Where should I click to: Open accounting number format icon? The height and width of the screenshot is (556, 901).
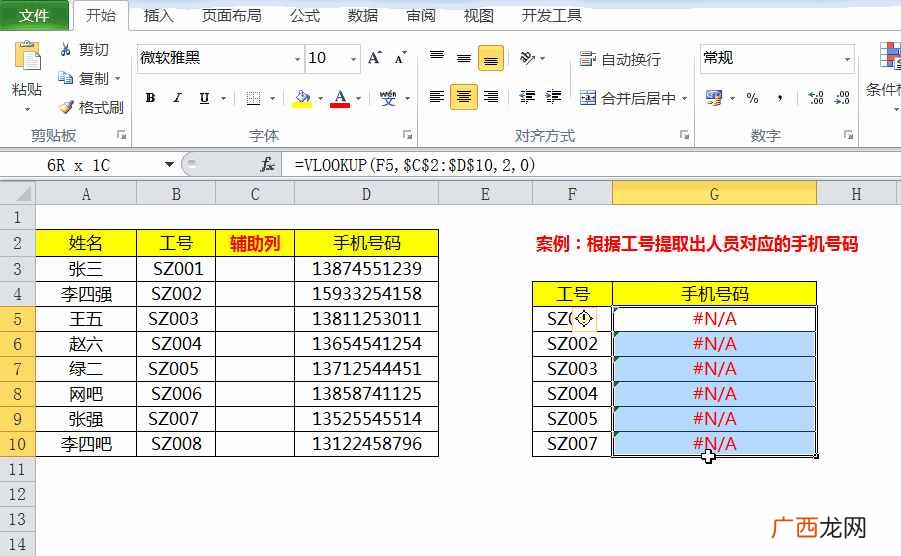714,98
